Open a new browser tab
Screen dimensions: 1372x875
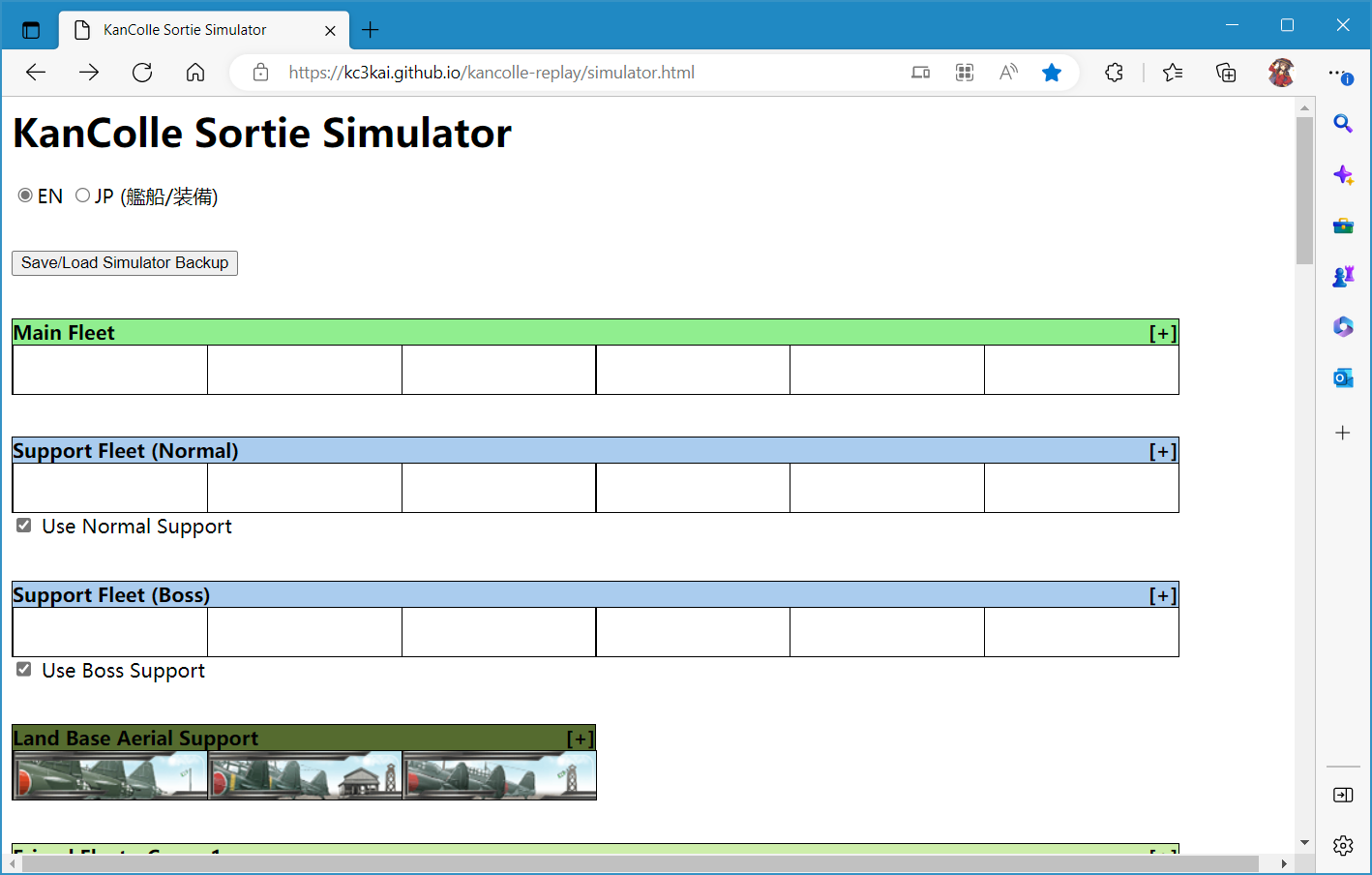coord(370,30)
